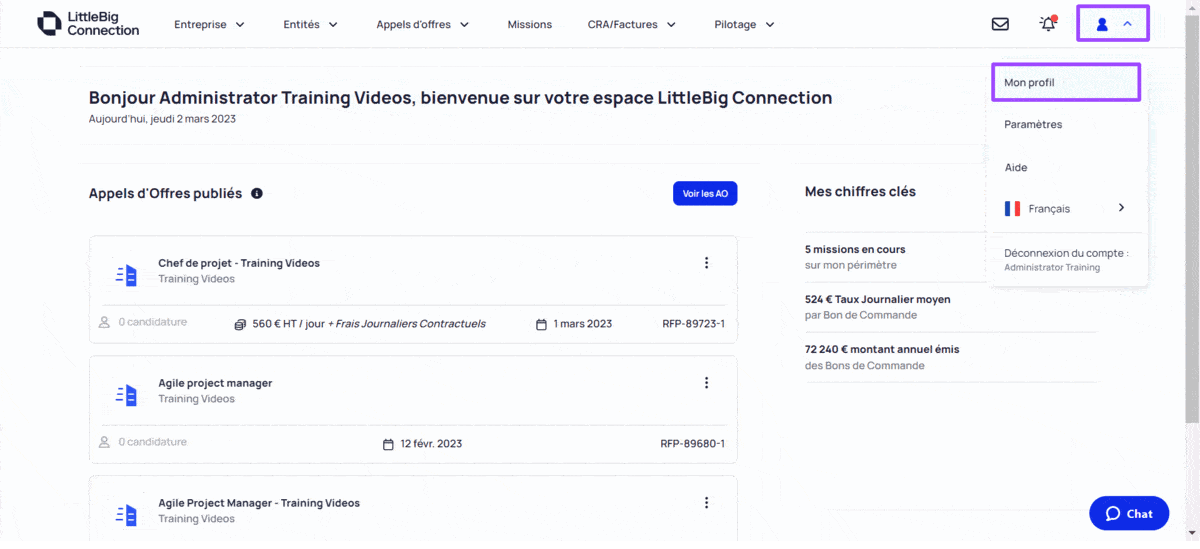Image resolution: width=1200 pixels, height=549 pixels.
Task: Open three-dot menu for Agile project manager card
Action: point(706,383)
